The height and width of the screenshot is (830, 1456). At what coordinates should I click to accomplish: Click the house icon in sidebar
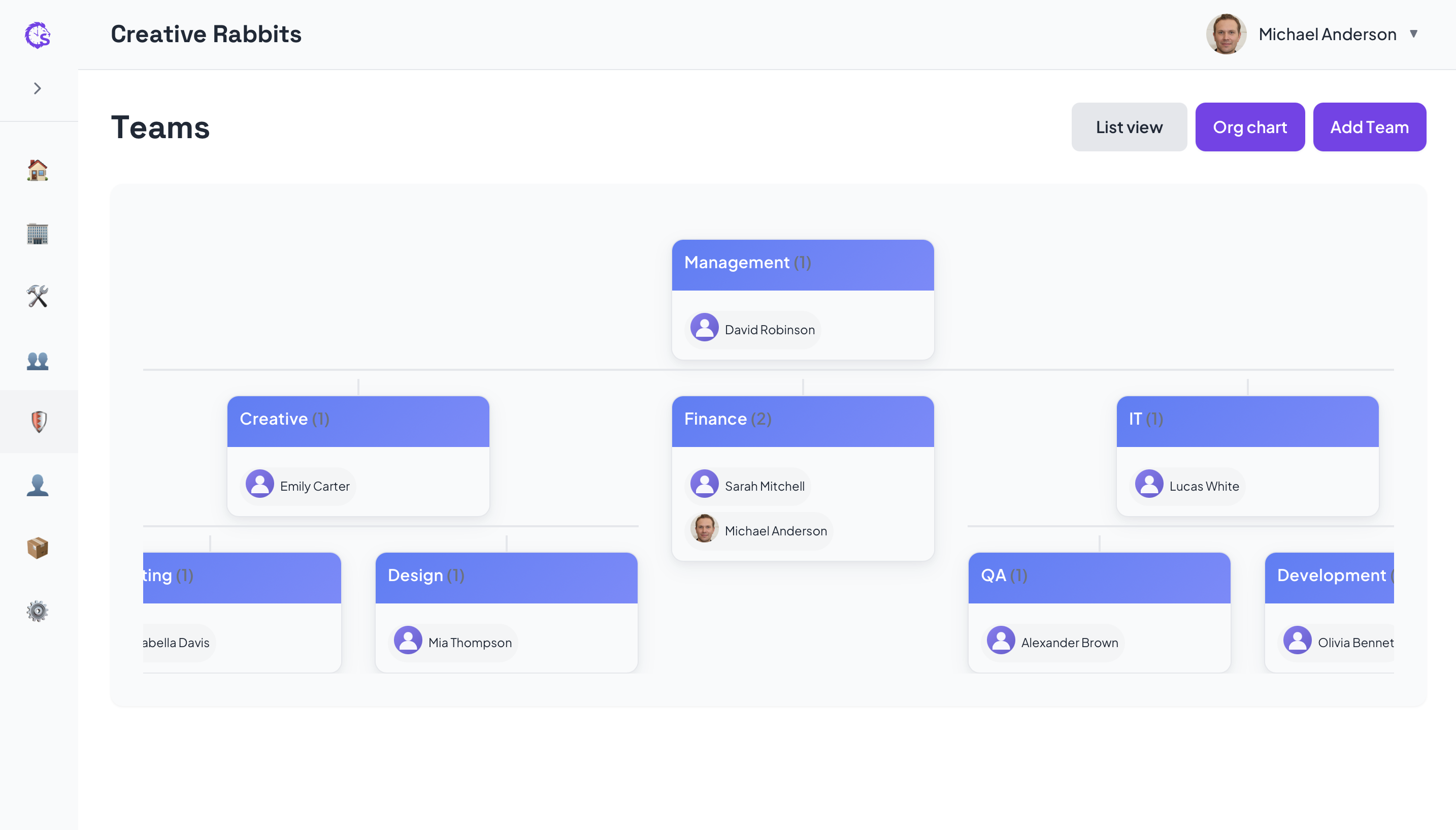point(38,170)
